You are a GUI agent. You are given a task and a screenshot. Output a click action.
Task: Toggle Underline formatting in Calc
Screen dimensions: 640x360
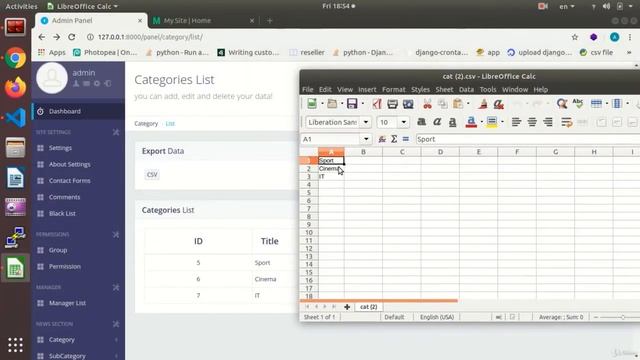(453, 122)
